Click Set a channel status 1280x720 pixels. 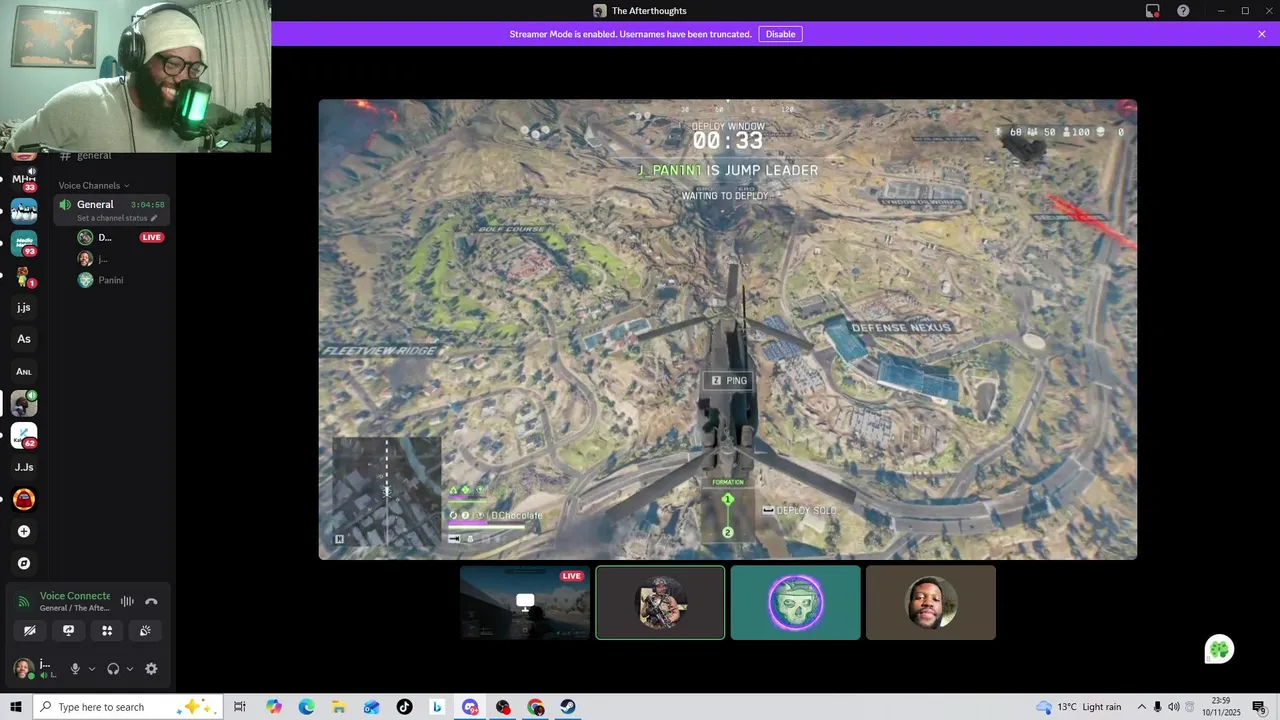point(117,218)
